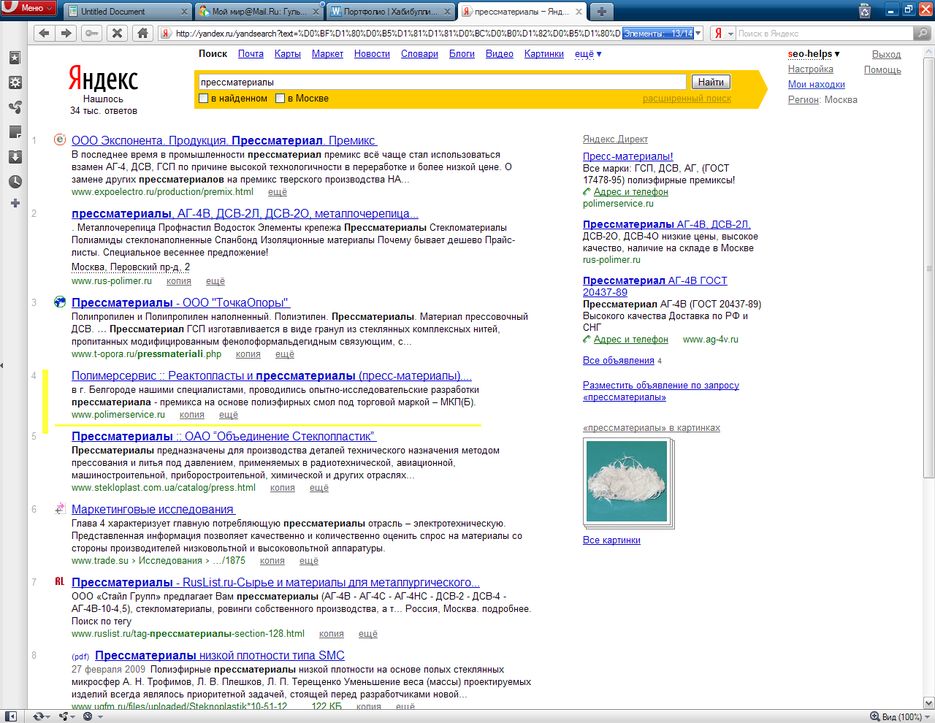
Task: Open the Блоги service link
Action: 462,54
